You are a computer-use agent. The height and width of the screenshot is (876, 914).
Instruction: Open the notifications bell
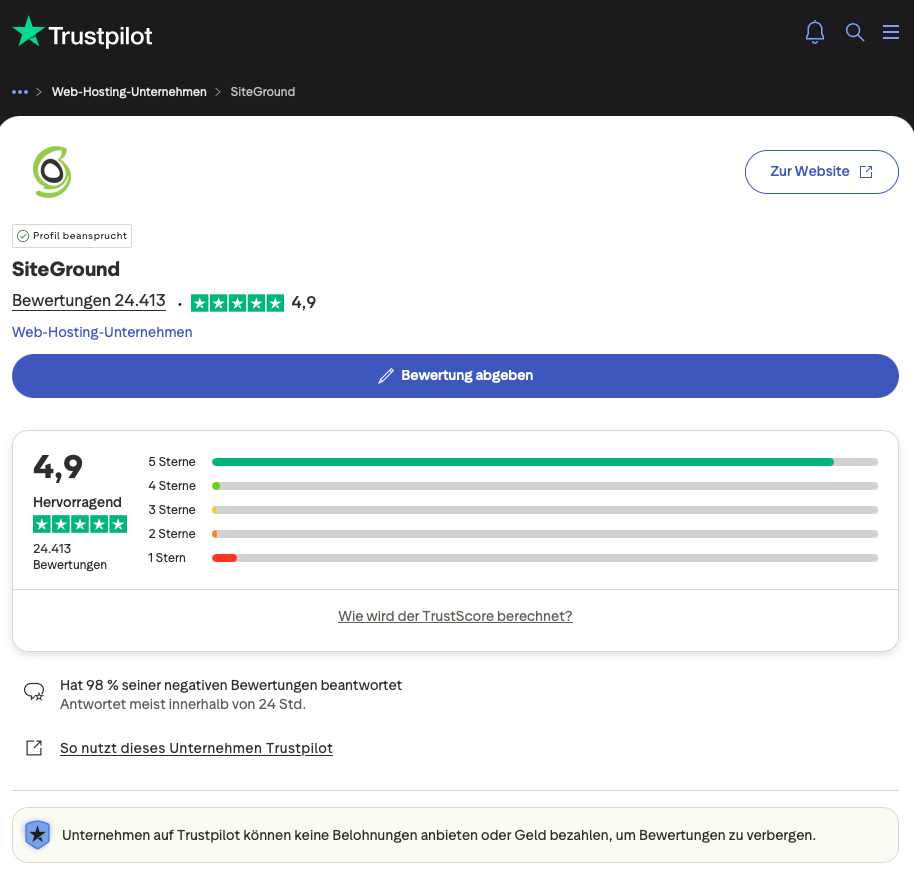[815, 33]
